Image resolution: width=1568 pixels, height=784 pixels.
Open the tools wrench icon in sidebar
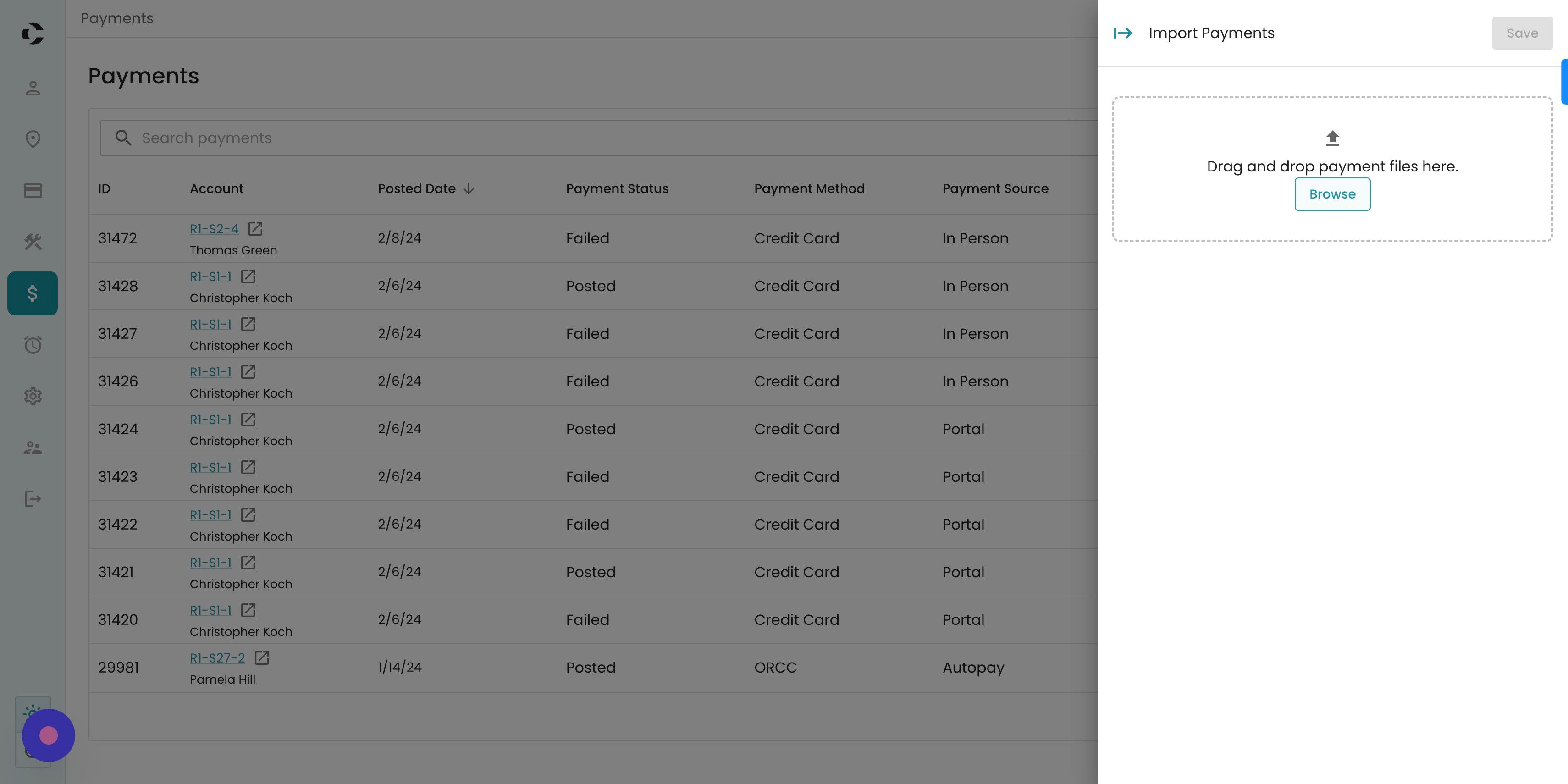tap(33, 242)
